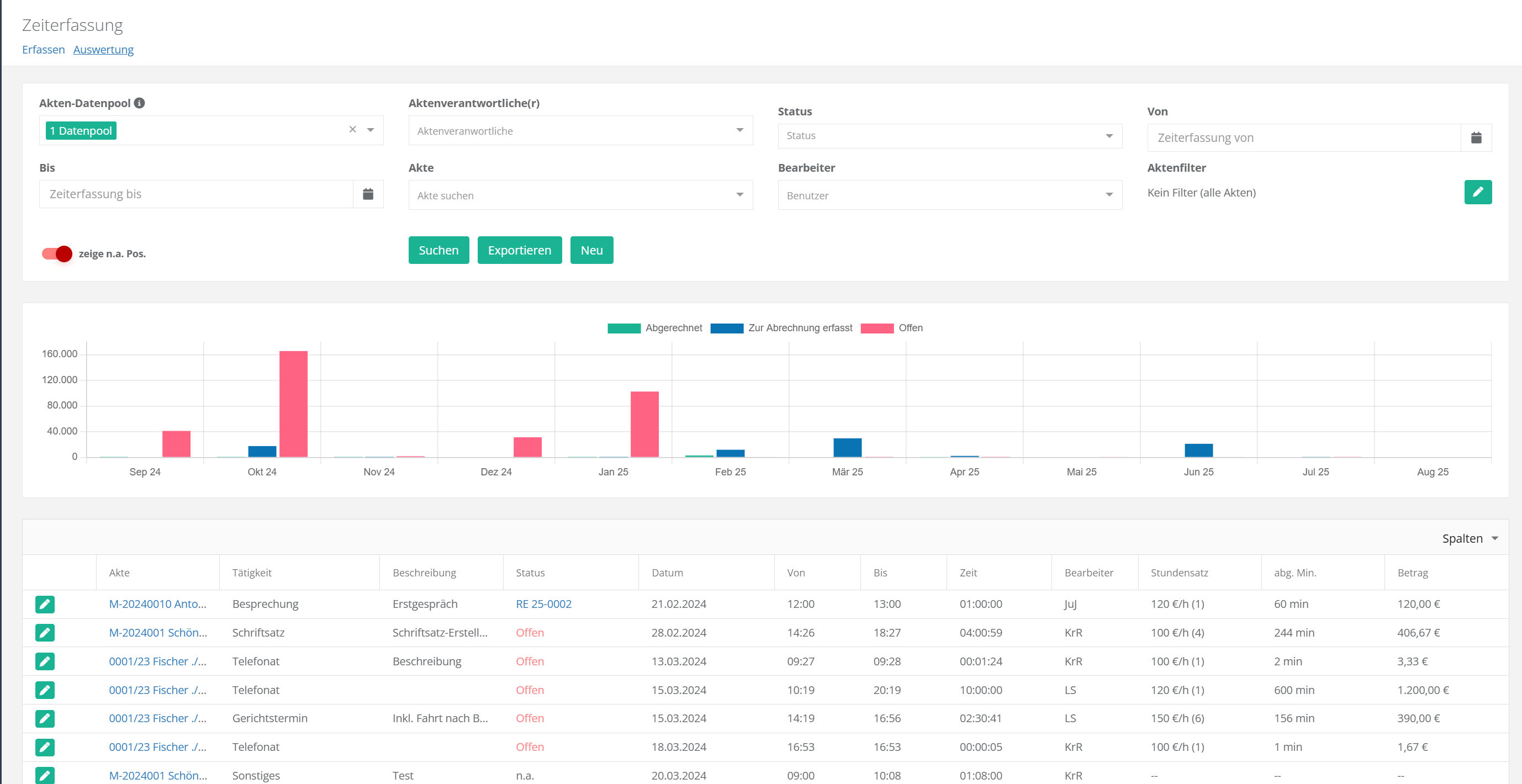Open the calendar for the Bis date

click(367, 194)
